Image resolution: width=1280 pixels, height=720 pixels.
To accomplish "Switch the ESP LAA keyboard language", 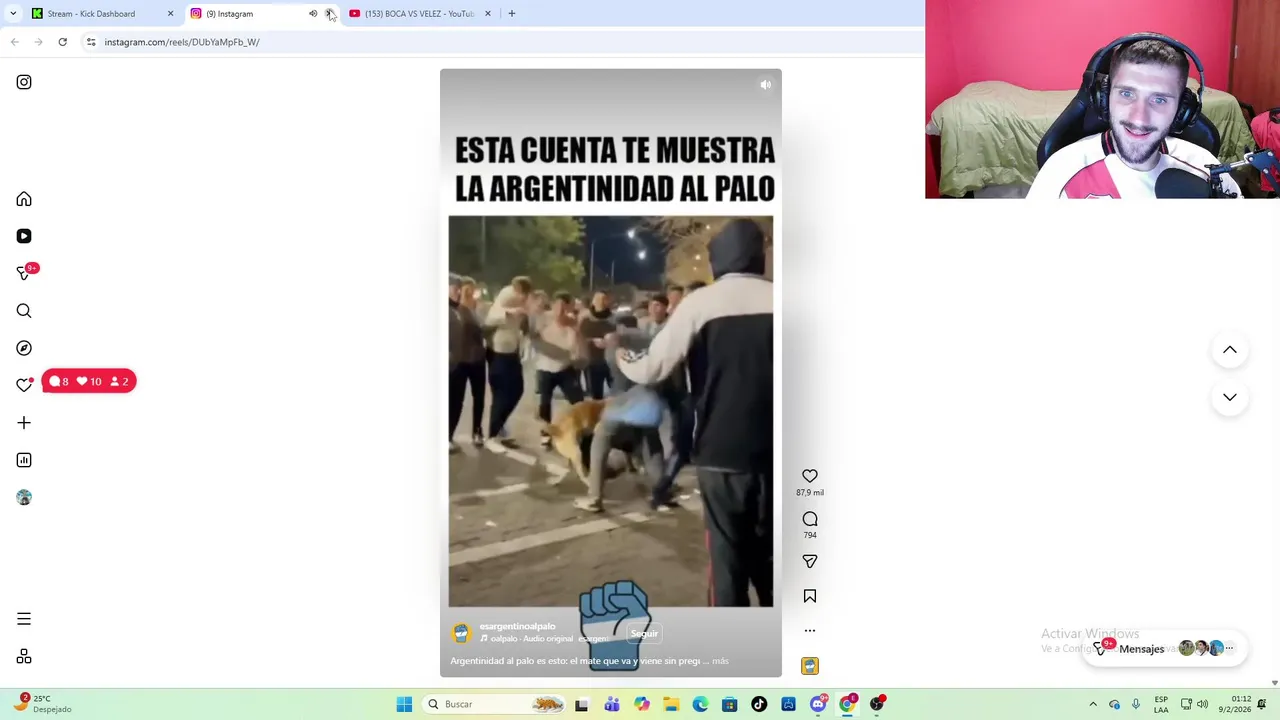I will [x=1161, y=704].
